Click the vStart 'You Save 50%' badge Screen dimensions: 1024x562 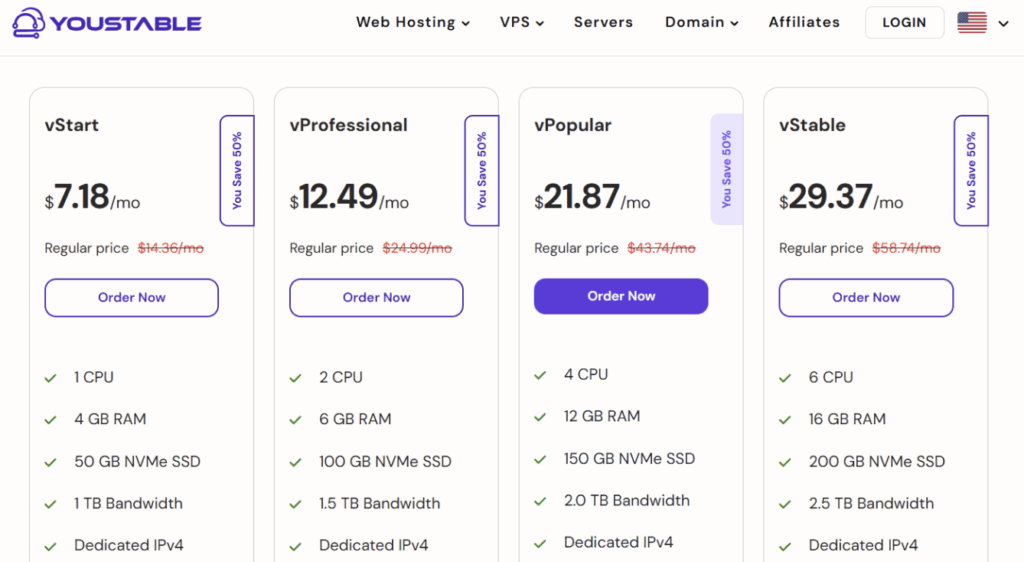(237, 170)
